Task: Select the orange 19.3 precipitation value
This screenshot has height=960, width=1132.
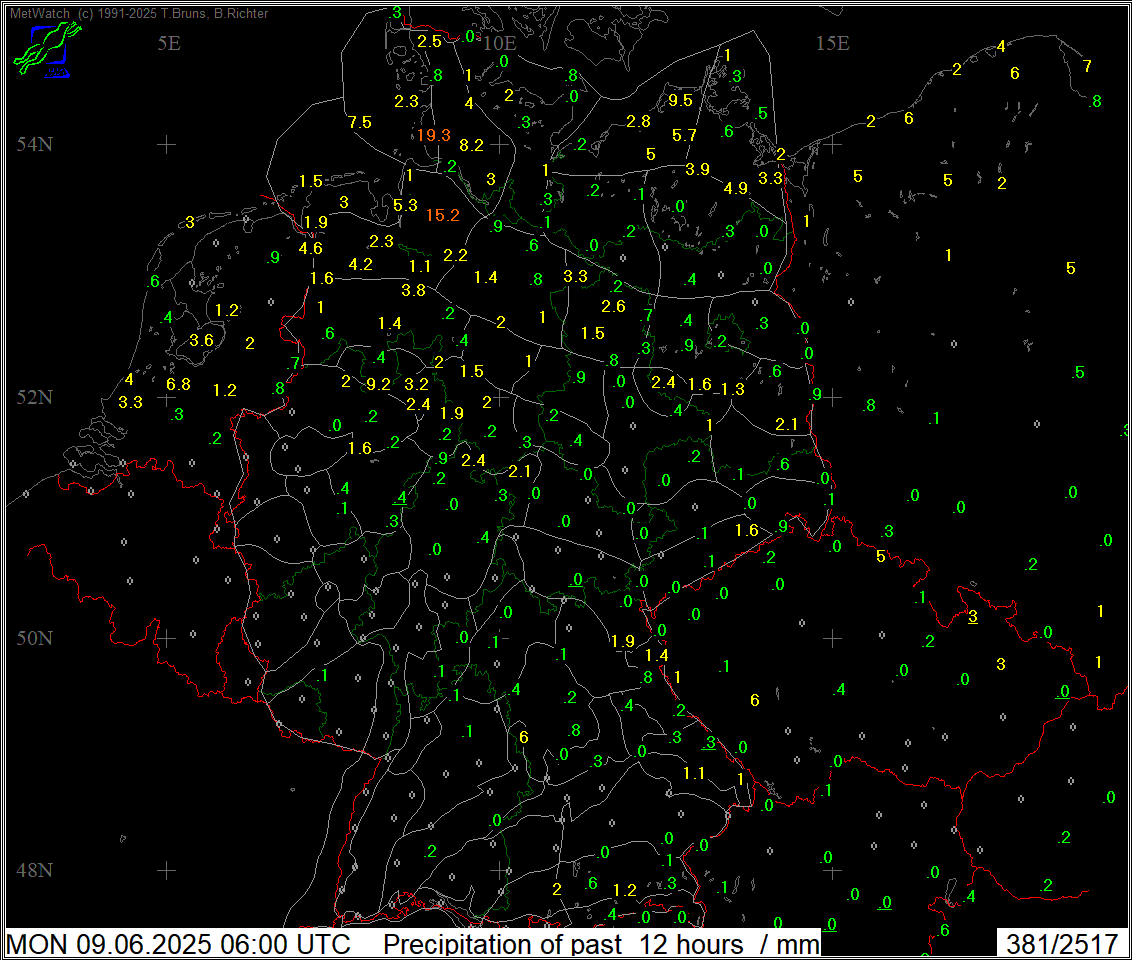Action: click(433, 135)
